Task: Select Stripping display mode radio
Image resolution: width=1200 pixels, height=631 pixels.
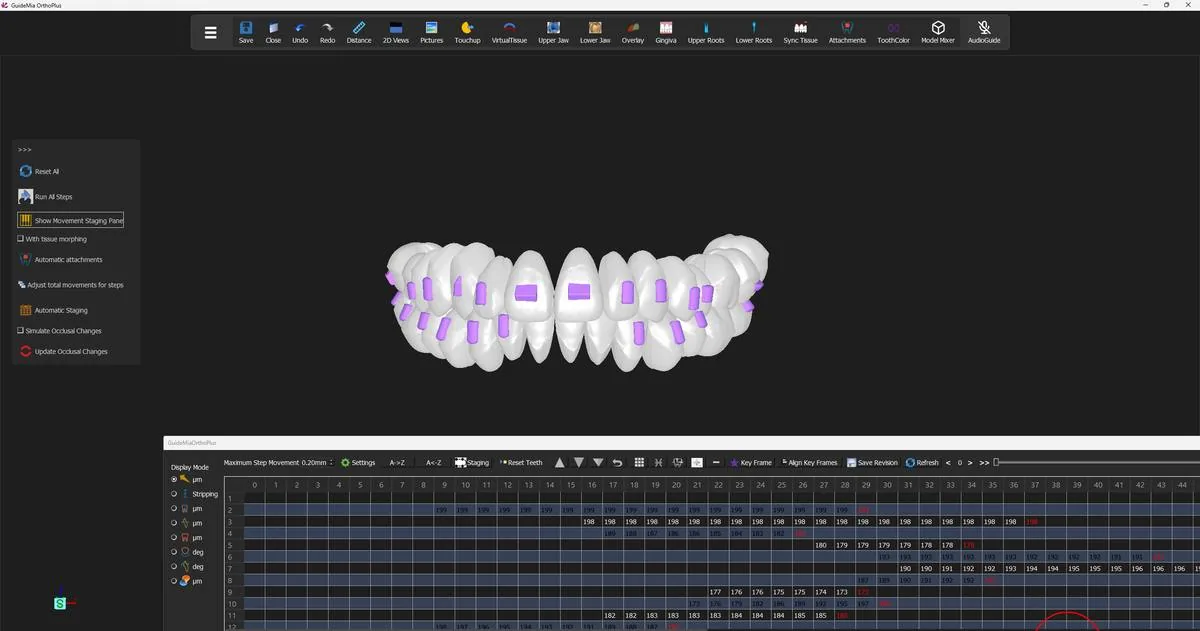Action: pyautogui.click(x=174, y=494)
